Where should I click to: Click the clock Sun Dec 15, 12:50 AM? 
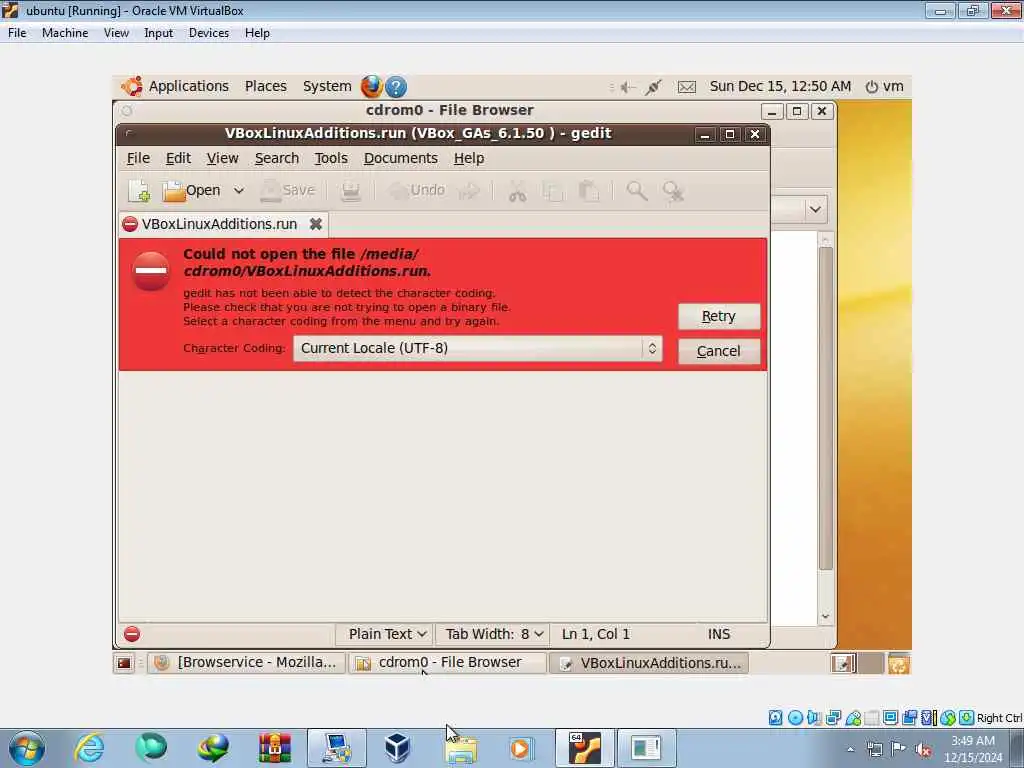[x=780, y=86]
